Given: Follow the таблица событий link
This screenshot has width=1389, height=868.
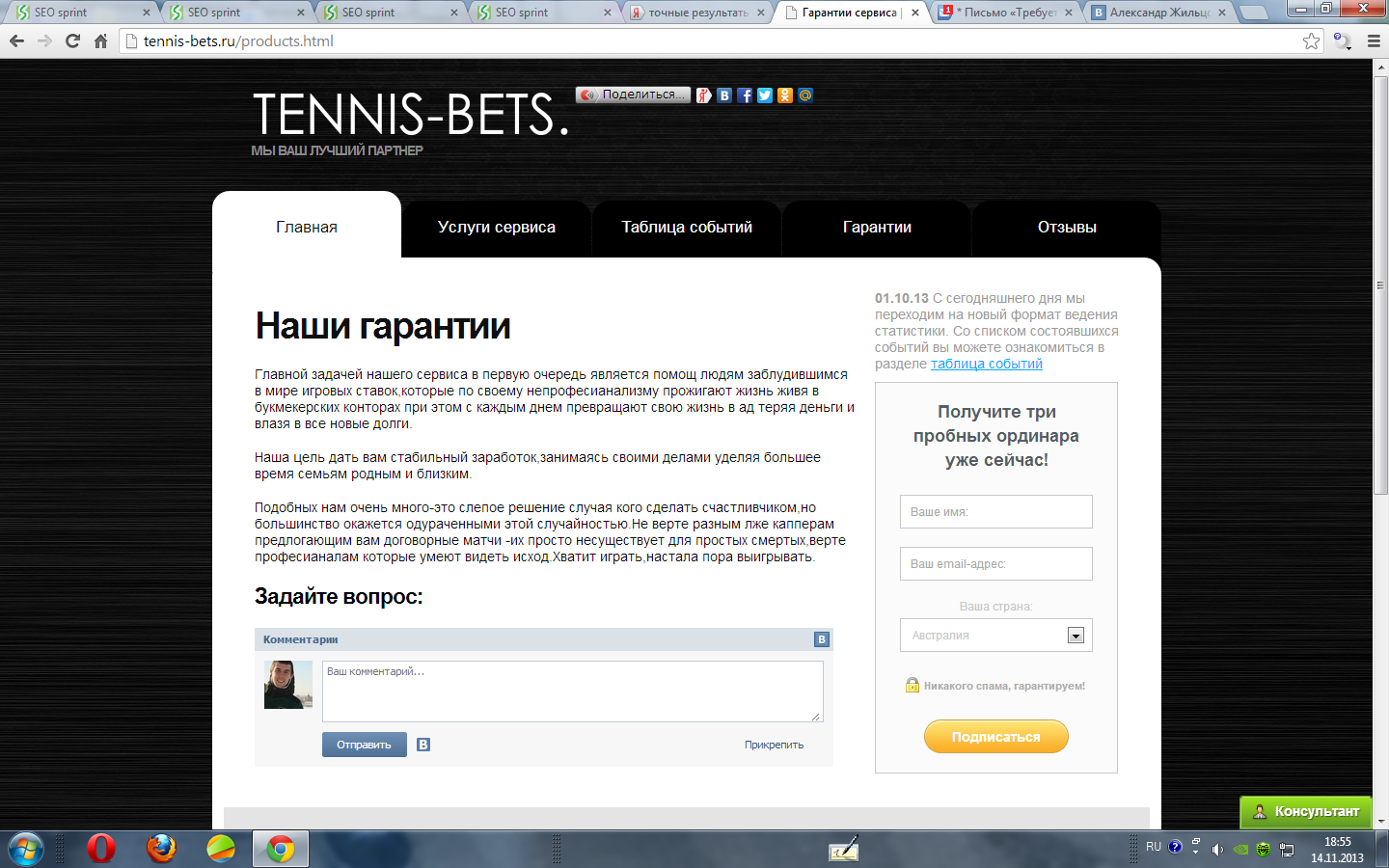Looking at the screenshot, I should pyautogui.click(x=987, y=364).
